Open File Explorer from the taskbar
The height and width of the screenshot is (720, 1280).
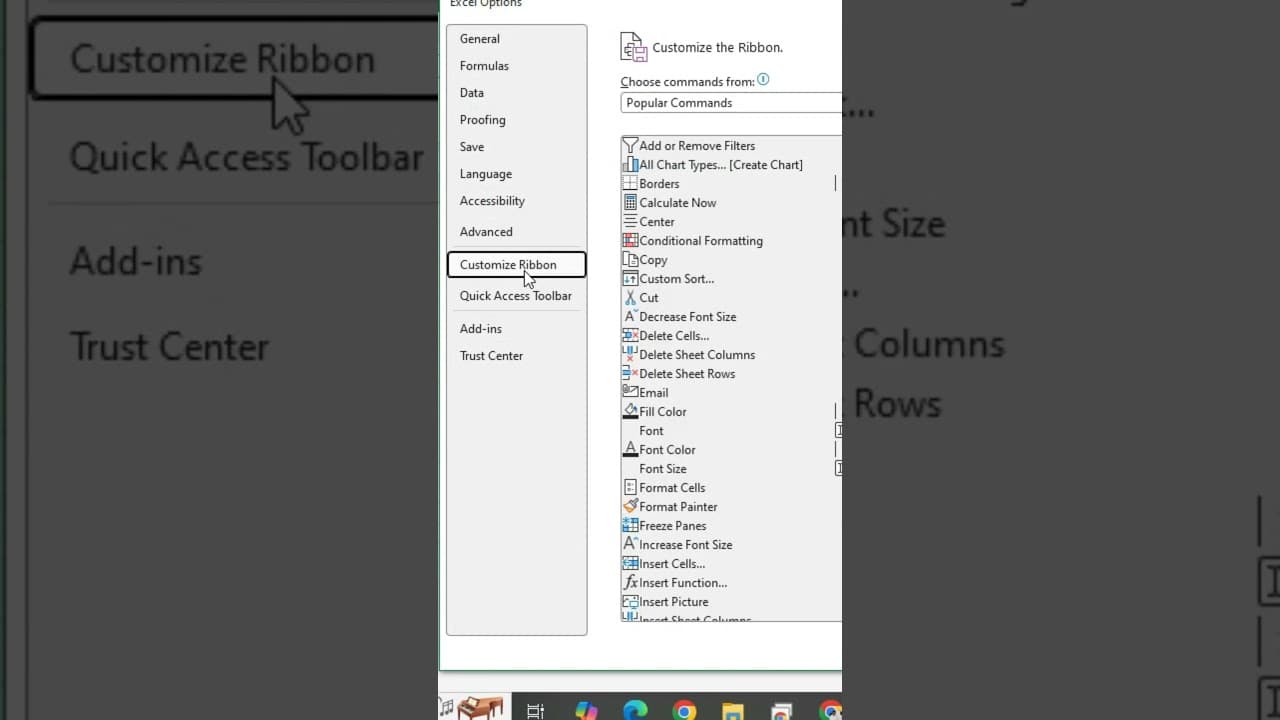[x=733, y=710]
